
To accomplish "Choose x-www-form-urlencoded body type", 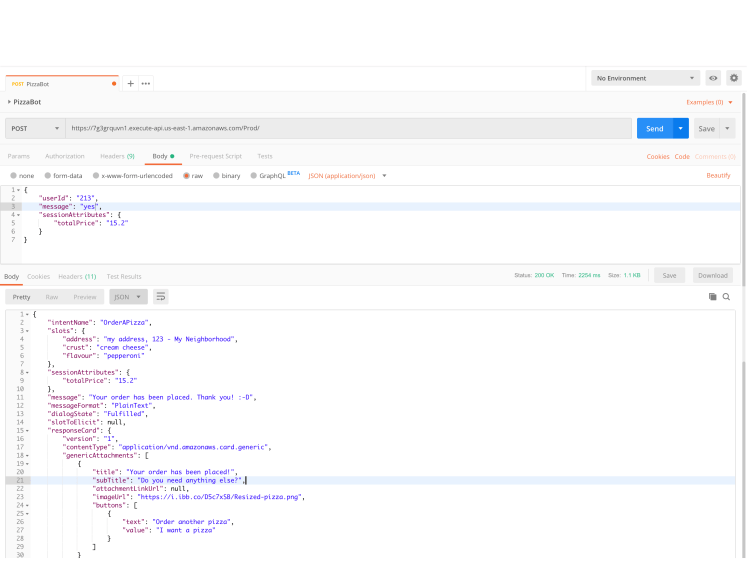I will (133, 175).
